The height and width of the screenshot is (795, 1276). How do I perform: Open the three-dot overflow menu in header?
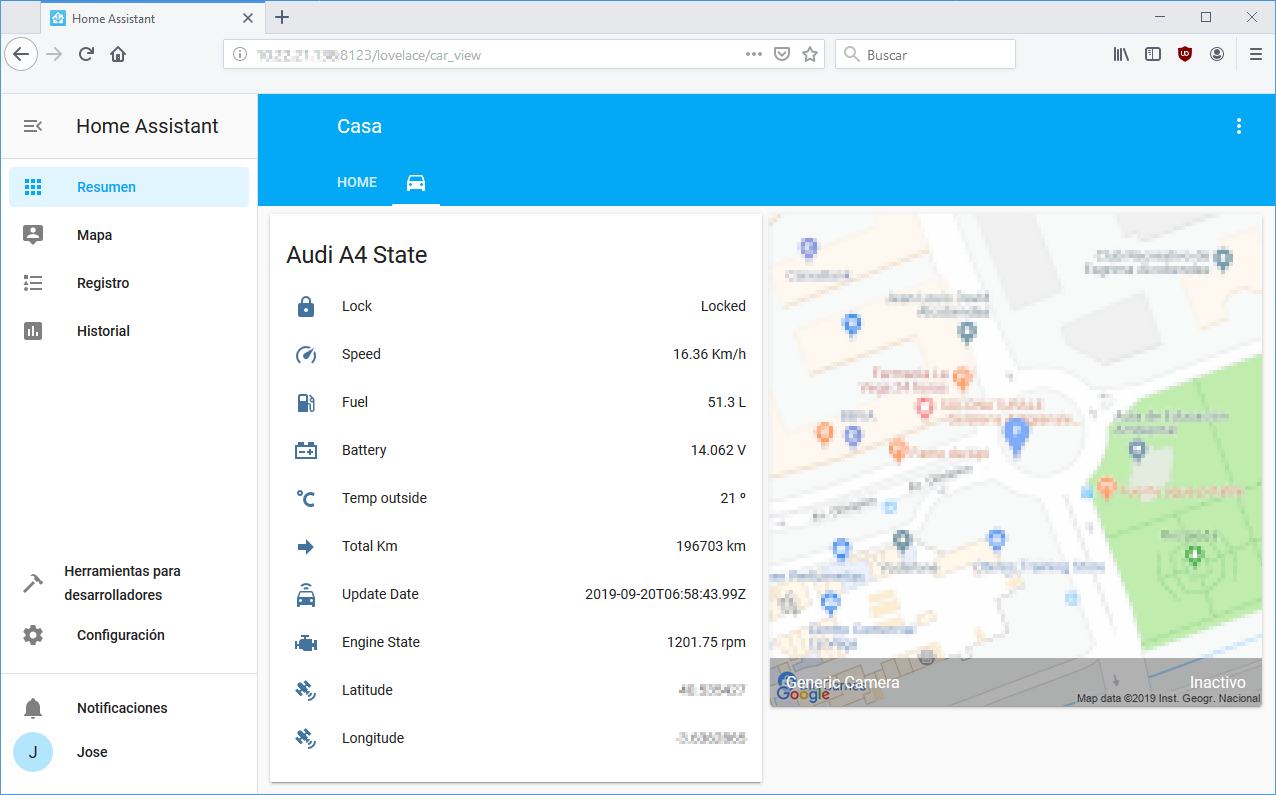point(1239,126)
